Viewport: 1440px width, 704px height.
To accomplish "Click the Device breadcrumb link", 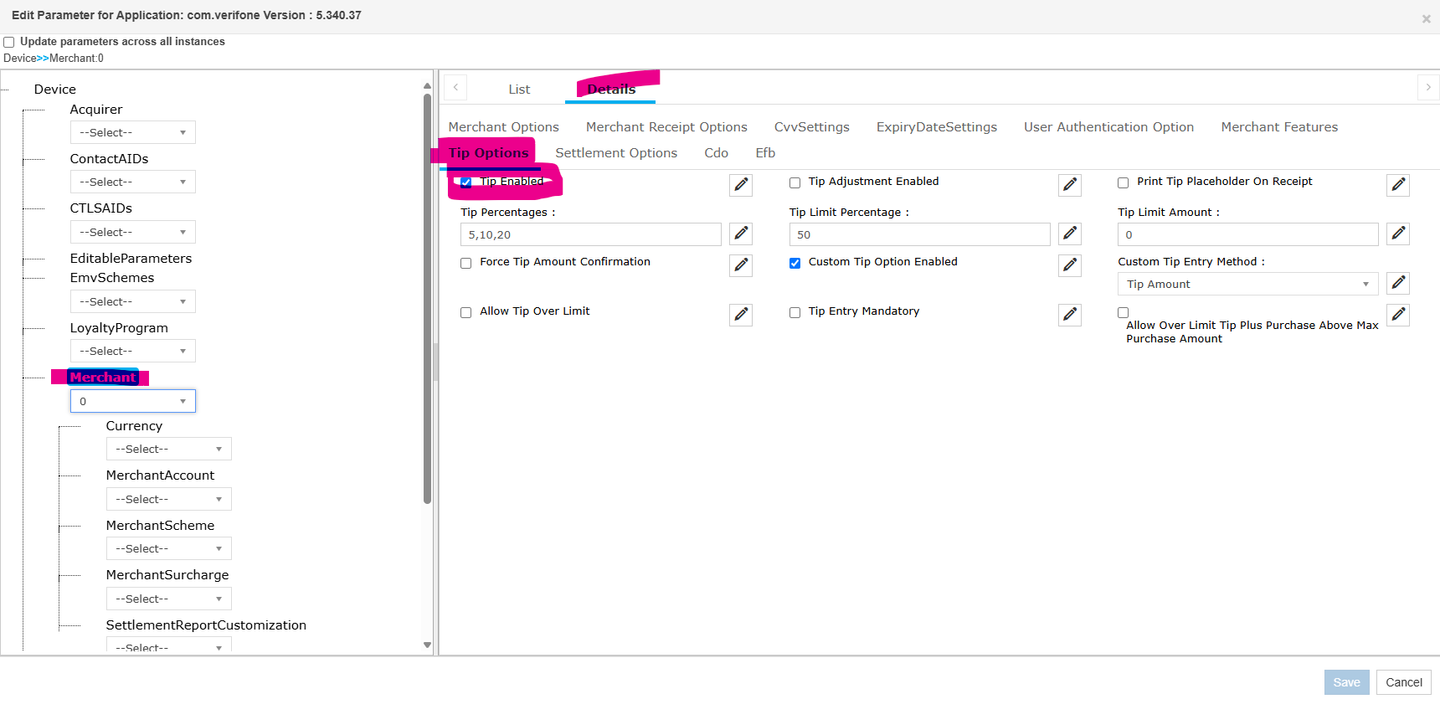I will coord(19,58).
